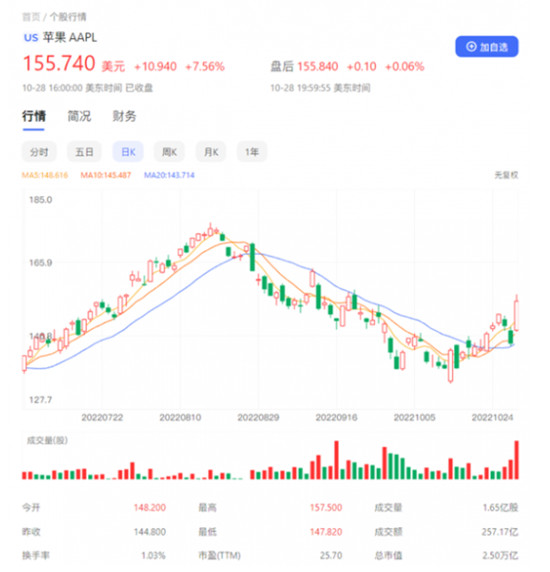
Task: Click 首页 breadcrumb link
Action: (31, 17)
